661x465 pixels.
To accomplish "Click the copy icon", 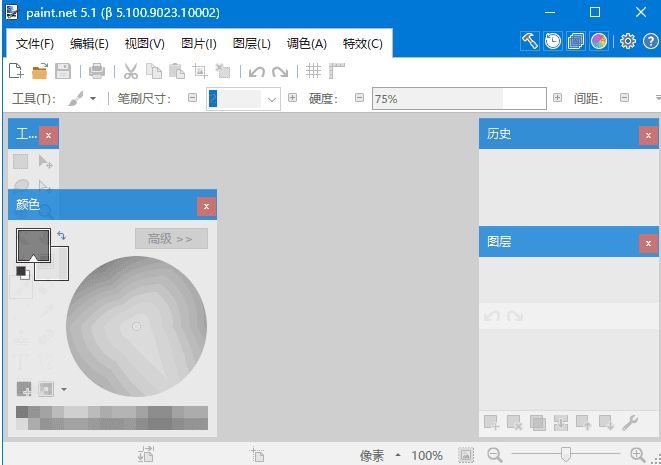I will point(154,71).
